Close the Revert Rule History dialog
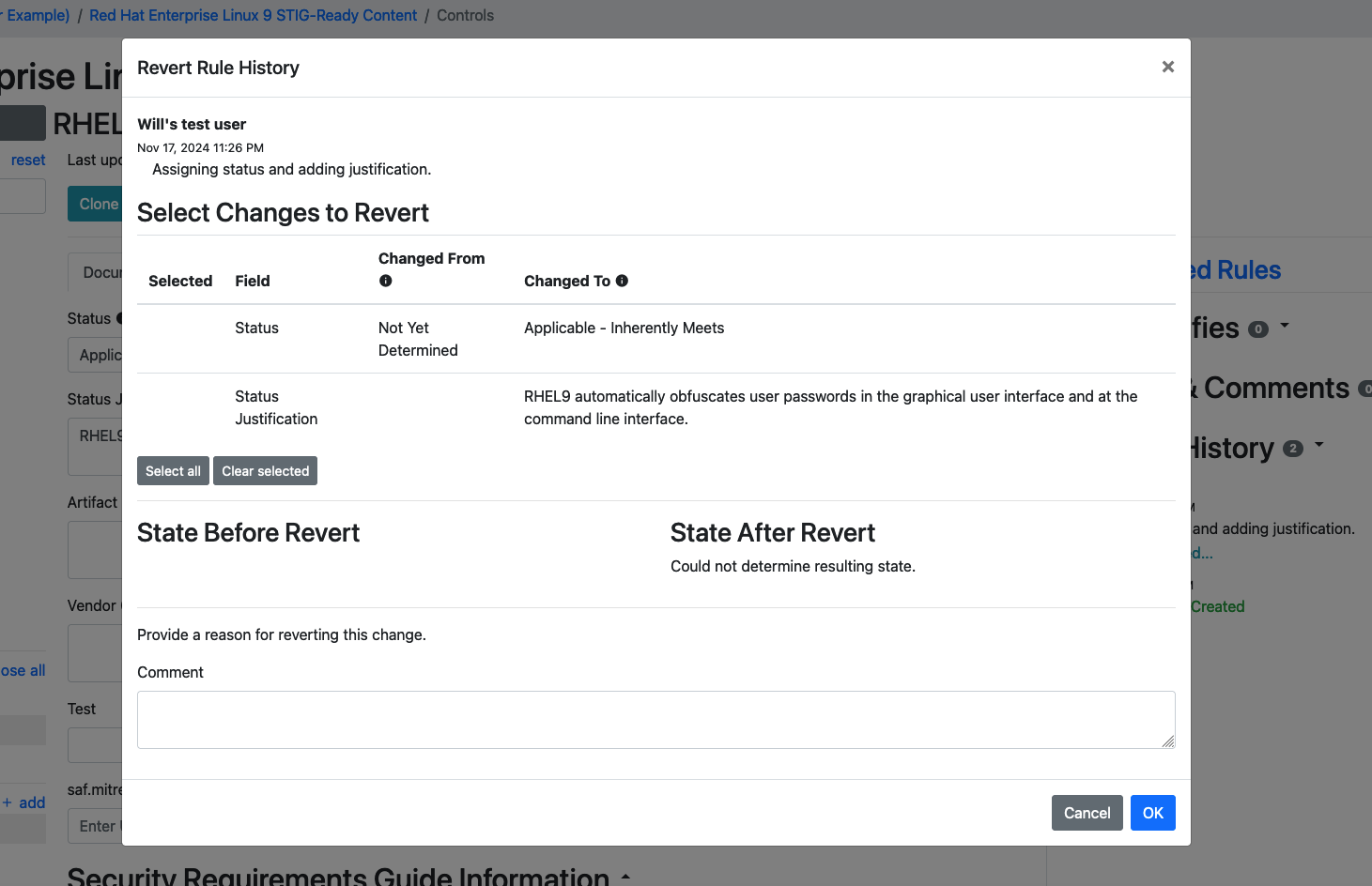Viewport: 1372px width, 886px height. [x=1167, y=67]
